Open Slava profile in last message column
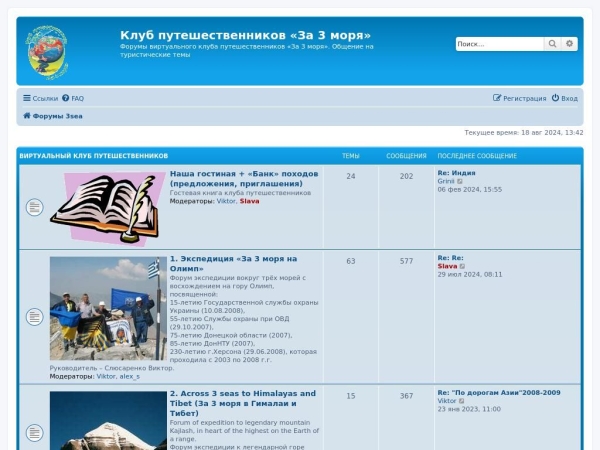The height and width of the screenshot is (450, 600). pyautogui.click(x=447, y=266)
